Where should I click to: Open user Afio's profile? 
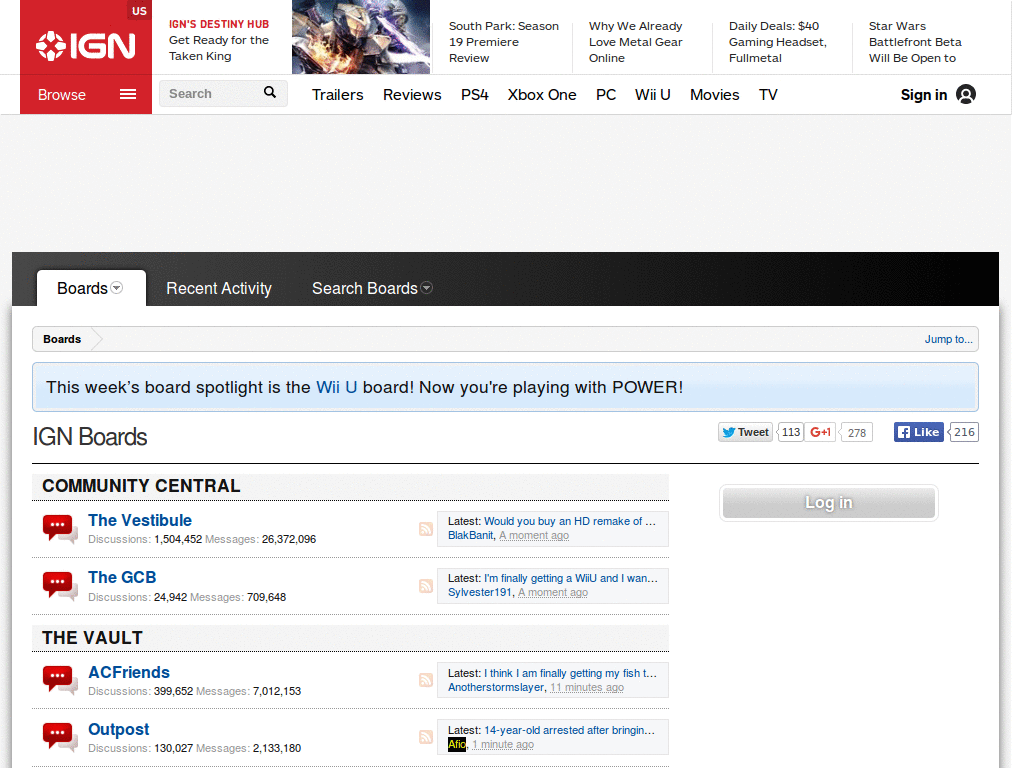(x=457, y=744)
